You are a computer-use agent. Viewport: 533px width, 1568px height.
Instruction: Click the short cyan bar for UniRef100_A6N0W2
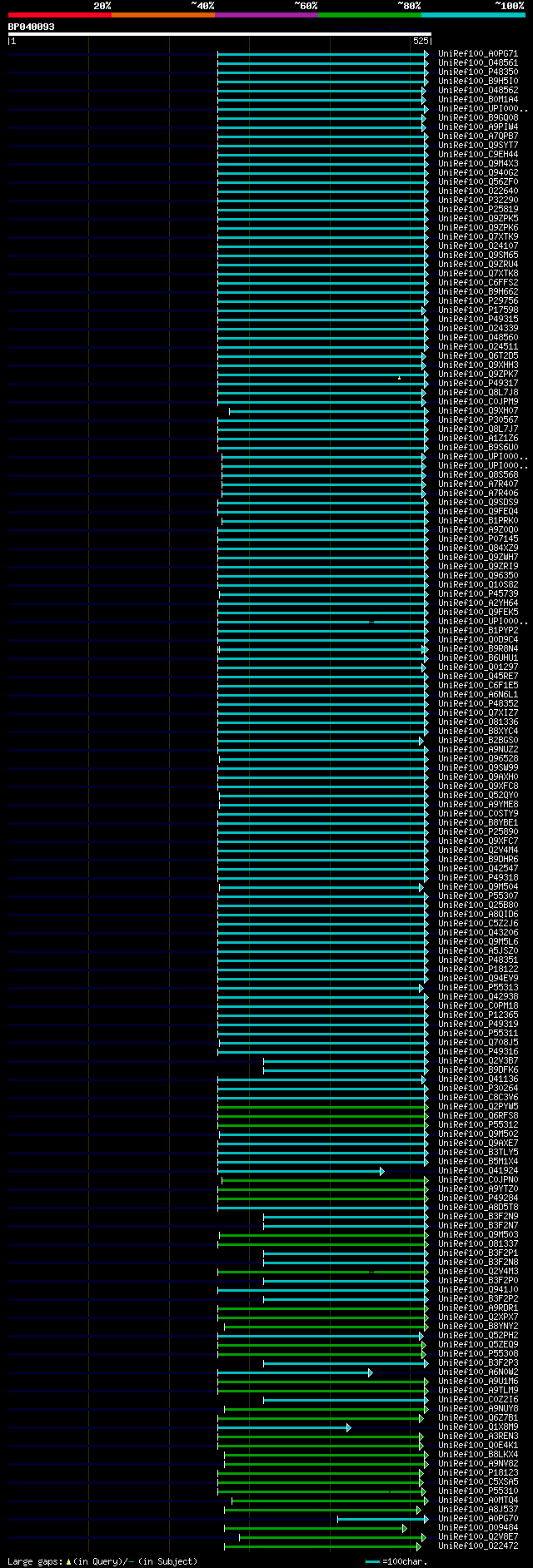pyautogui.click(x=295, y=1372)
